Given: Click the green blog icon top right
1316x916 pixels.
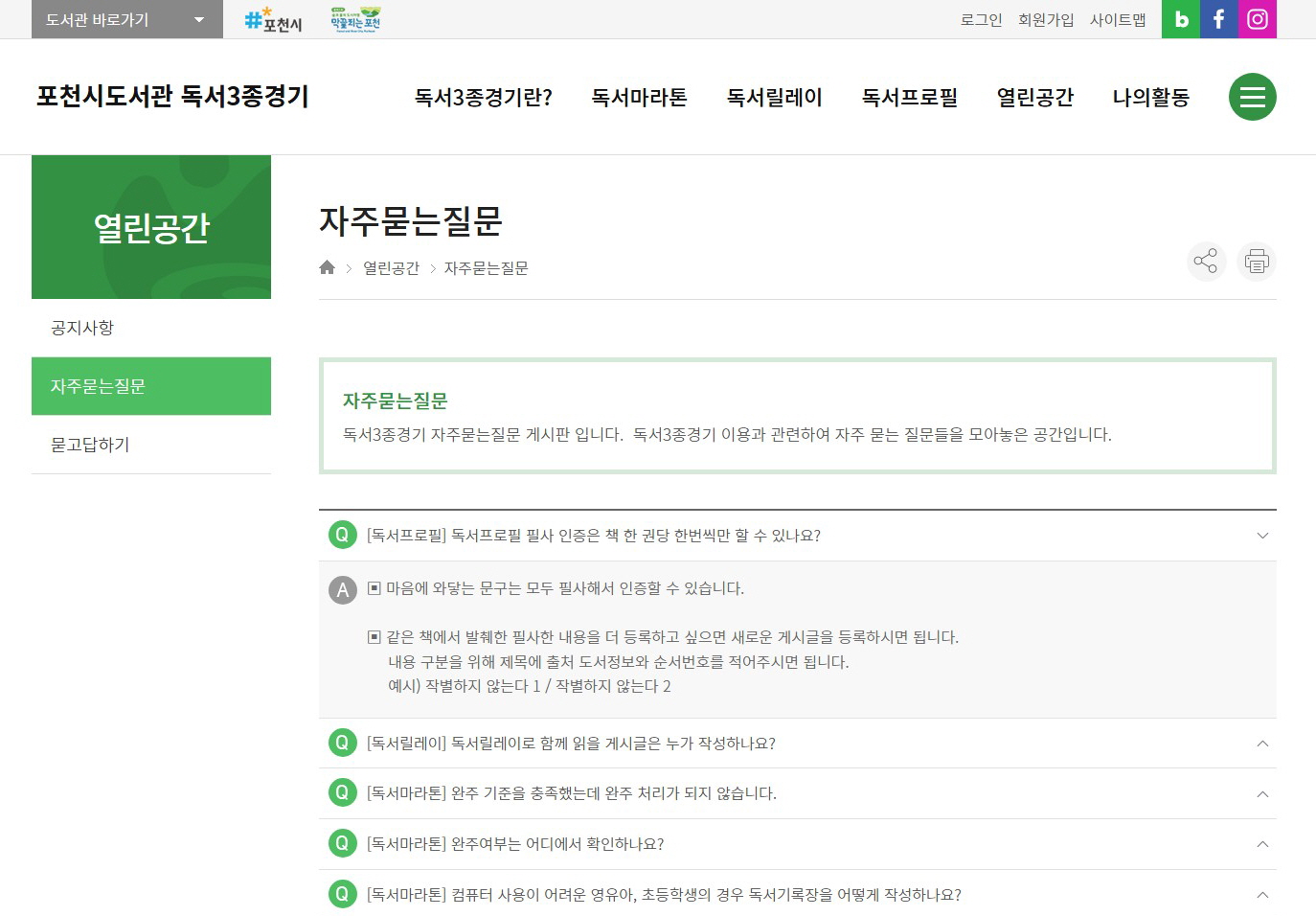Looking at the screenshot, I should pyautogui.click(x=1180, y=19).
